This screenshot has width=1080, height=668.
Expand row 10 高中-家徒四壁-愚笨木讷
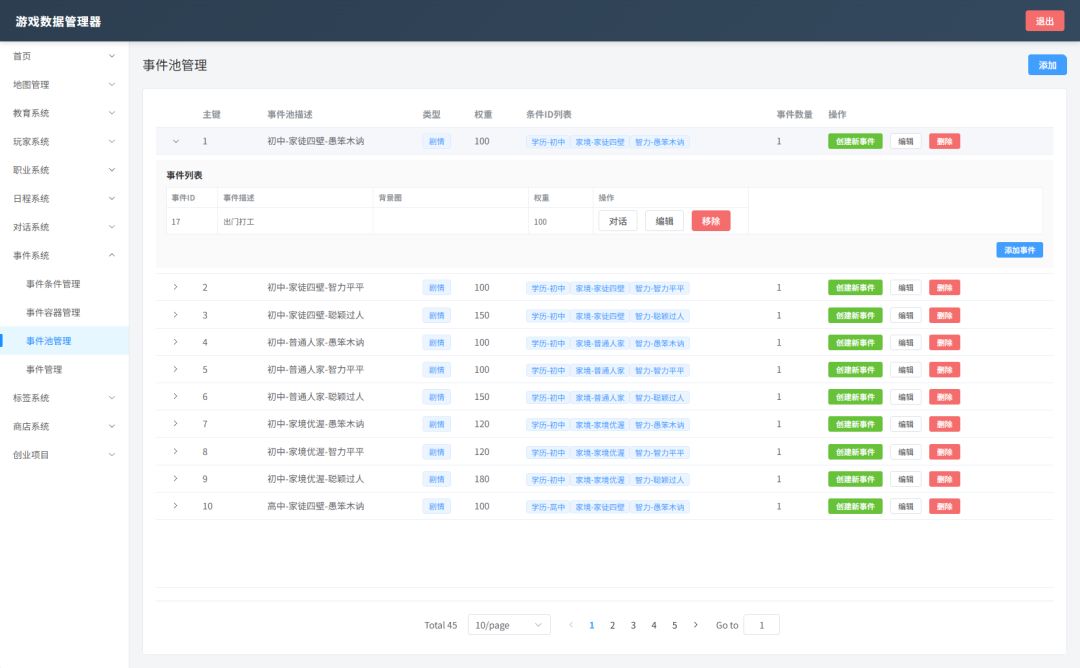(x=176, y=506)
